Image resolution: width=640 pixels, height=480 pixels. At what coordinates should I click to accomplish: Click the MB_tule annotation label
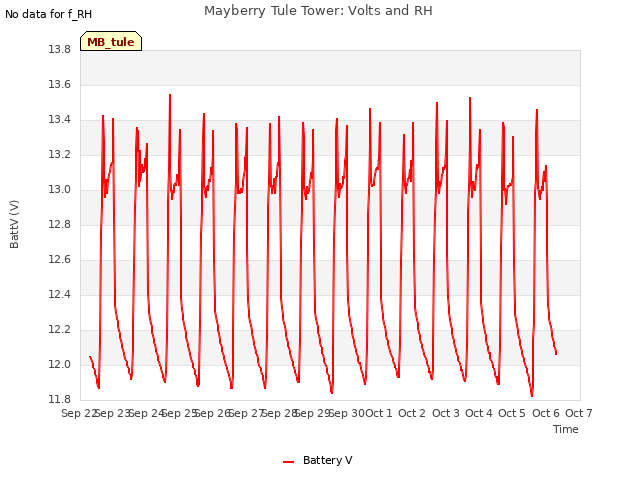[x=111, y=41]
